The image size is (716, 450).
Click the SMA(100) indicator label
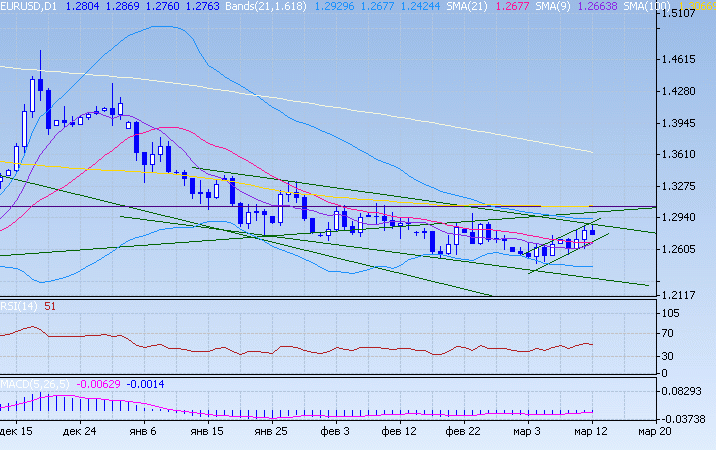(642, 6)
